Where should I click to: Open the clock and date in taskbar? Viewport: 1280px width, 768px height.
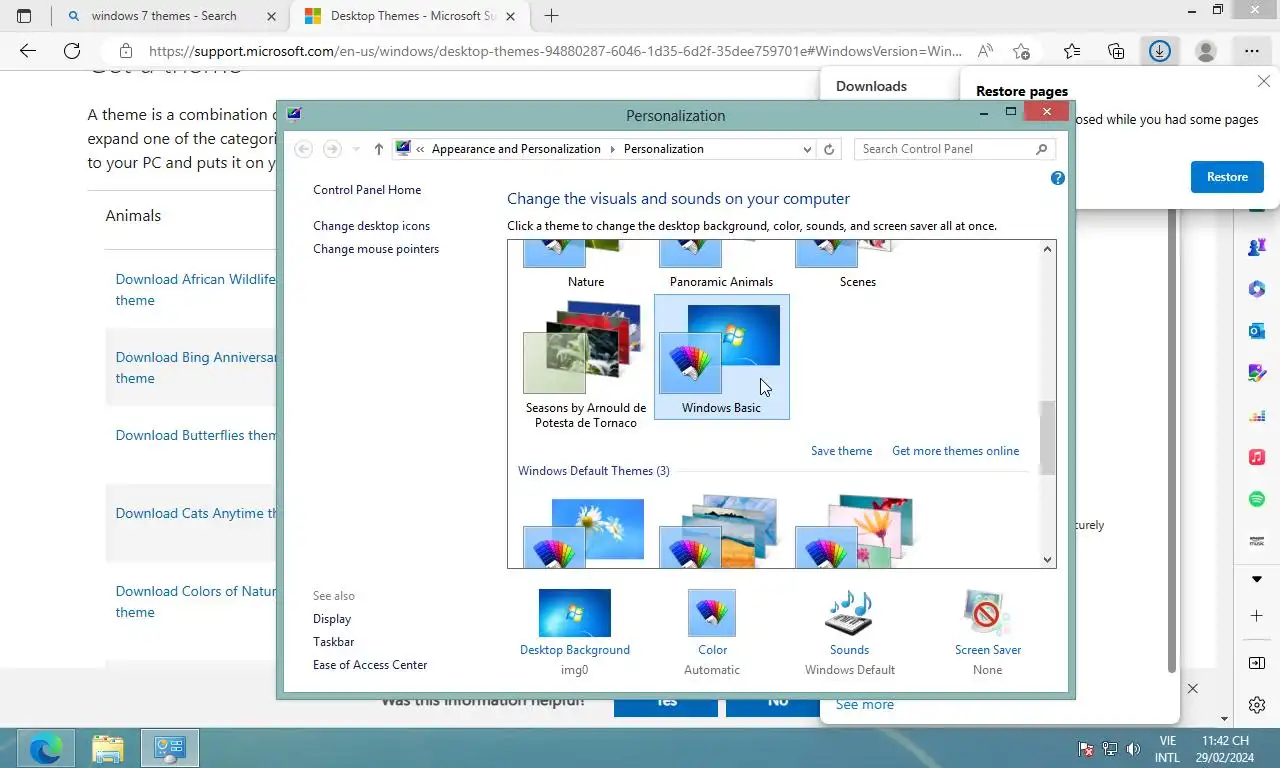click(x=1225, y=749)
